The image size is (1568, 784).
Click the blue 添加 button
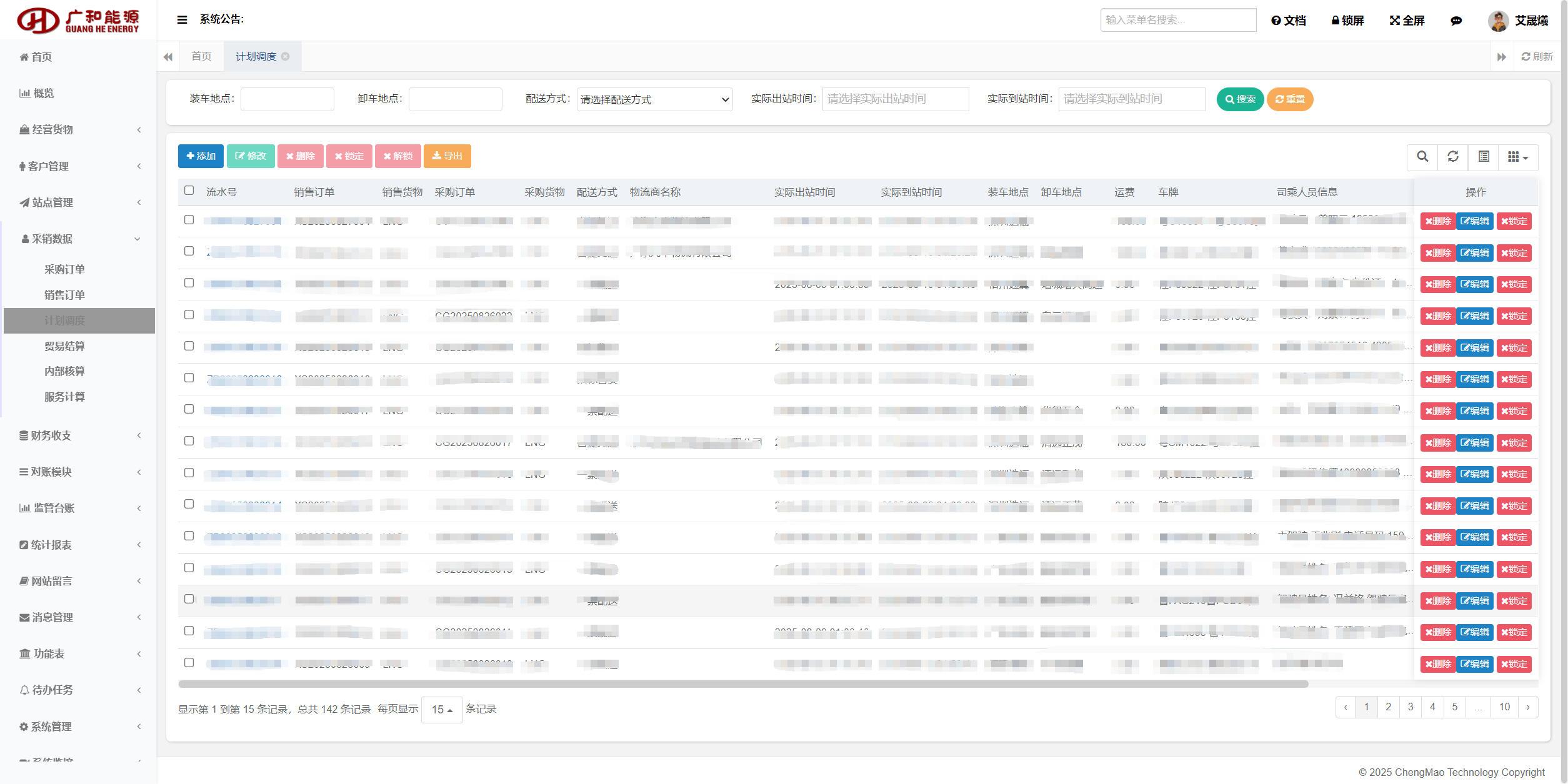click(201, 156)
